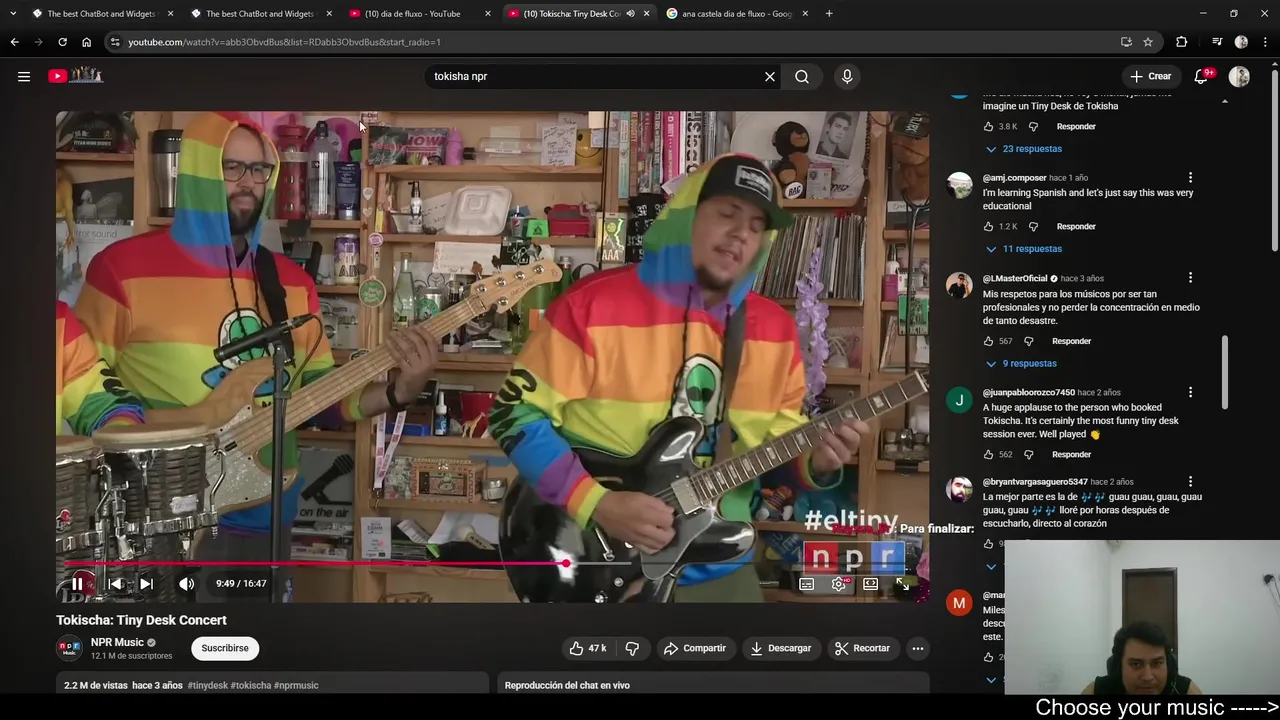Screen dimensions: 1280x720
Task: Open @amj.composer profile avatar
Action: point(959,185)
